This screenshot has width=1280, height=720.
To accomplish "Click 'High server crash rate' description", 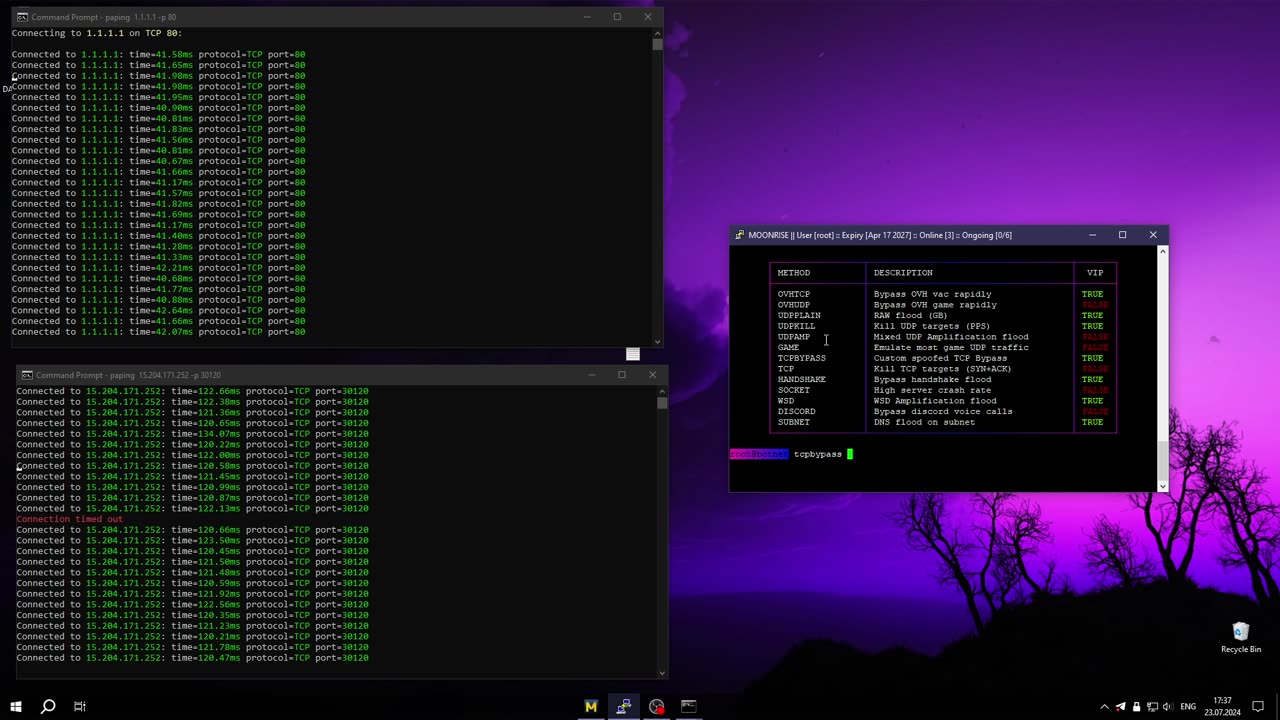I will click(x=932, y=390).
